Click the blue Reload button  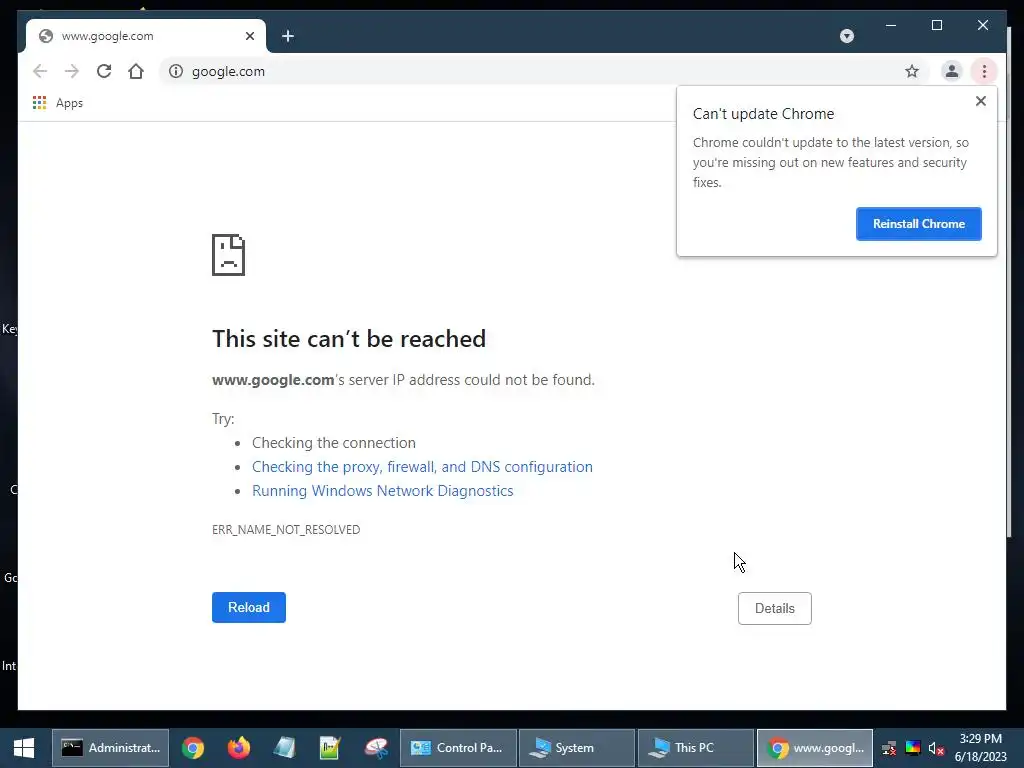coord(249,607)
